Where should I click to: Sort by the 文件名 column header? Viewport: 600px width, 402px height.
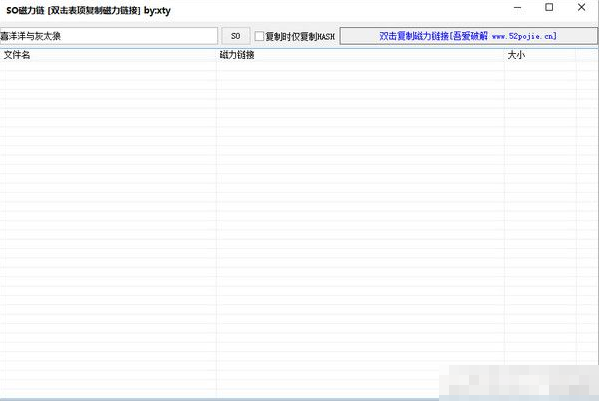pos(108,55)
